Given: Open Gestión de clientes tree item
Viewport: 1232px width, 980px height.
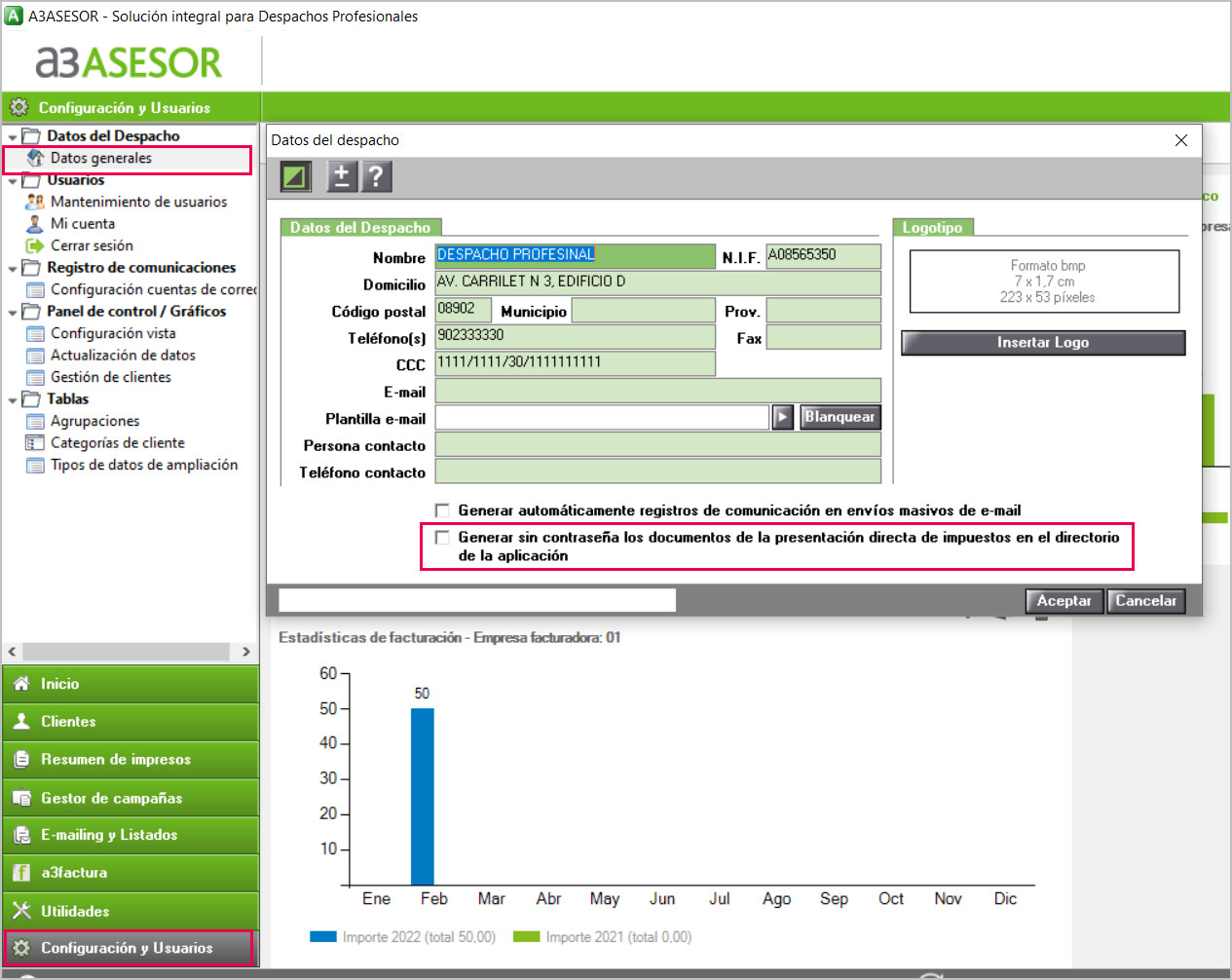Looking at the screenshot, I should 111,377.
